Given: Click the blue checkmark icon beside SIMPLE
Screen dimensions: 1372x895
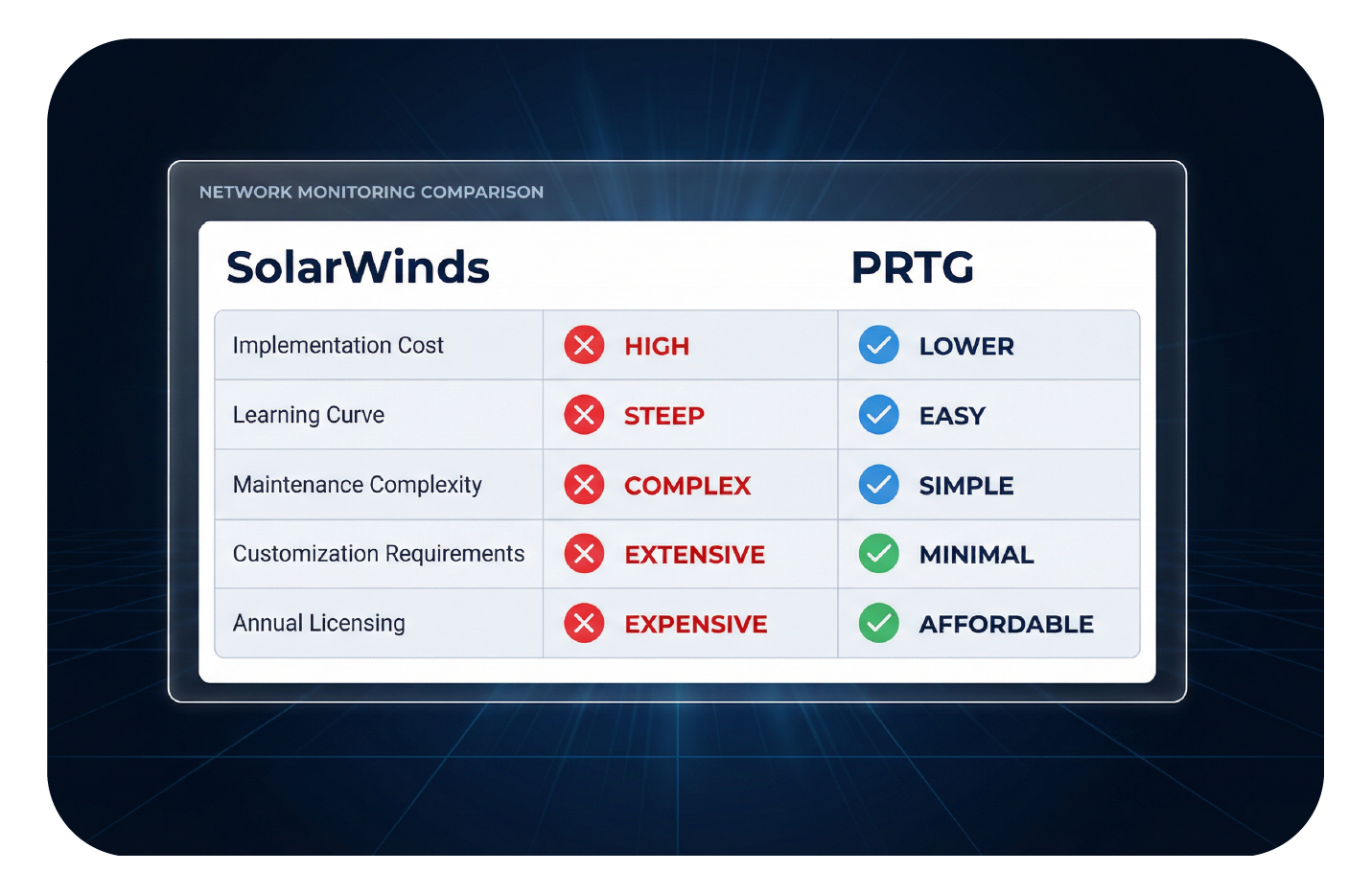Looking at the screenshot, I should pos(878,485).
